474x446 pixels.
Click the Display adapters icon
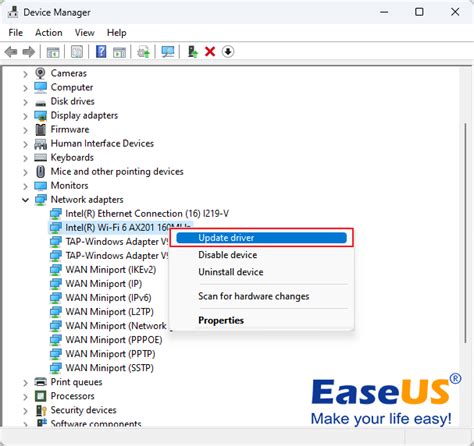pyautogui.click(x=40, y=116)
